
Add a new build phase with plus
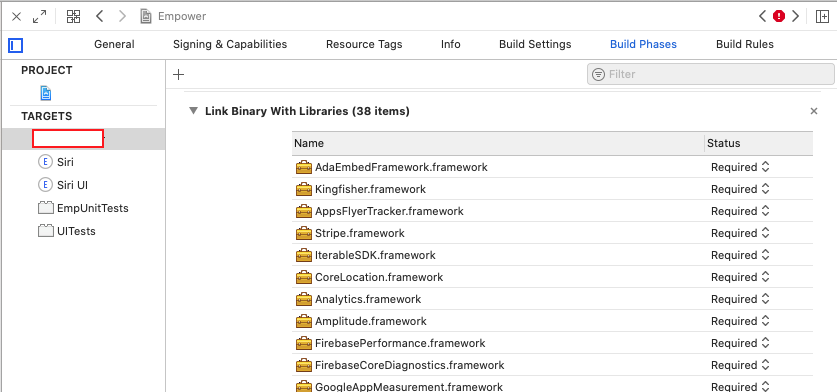pos(179,74)
